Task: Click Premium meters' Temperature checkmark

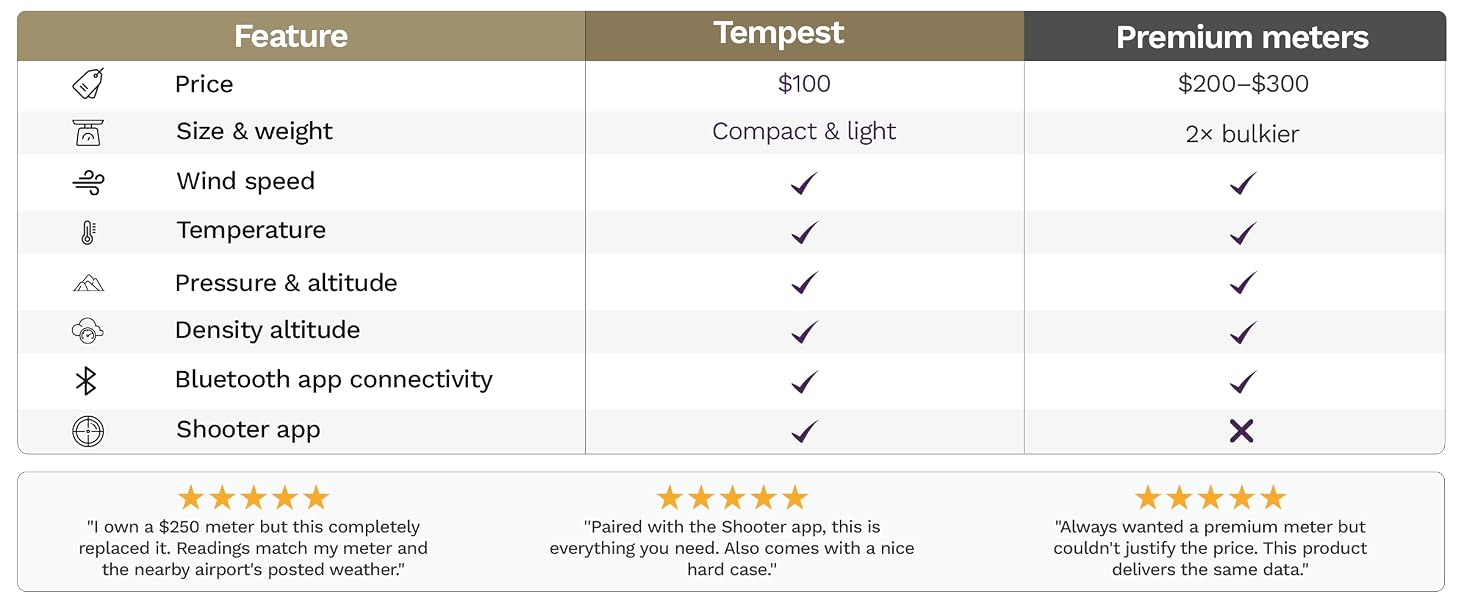Action: click(1242, 233)
